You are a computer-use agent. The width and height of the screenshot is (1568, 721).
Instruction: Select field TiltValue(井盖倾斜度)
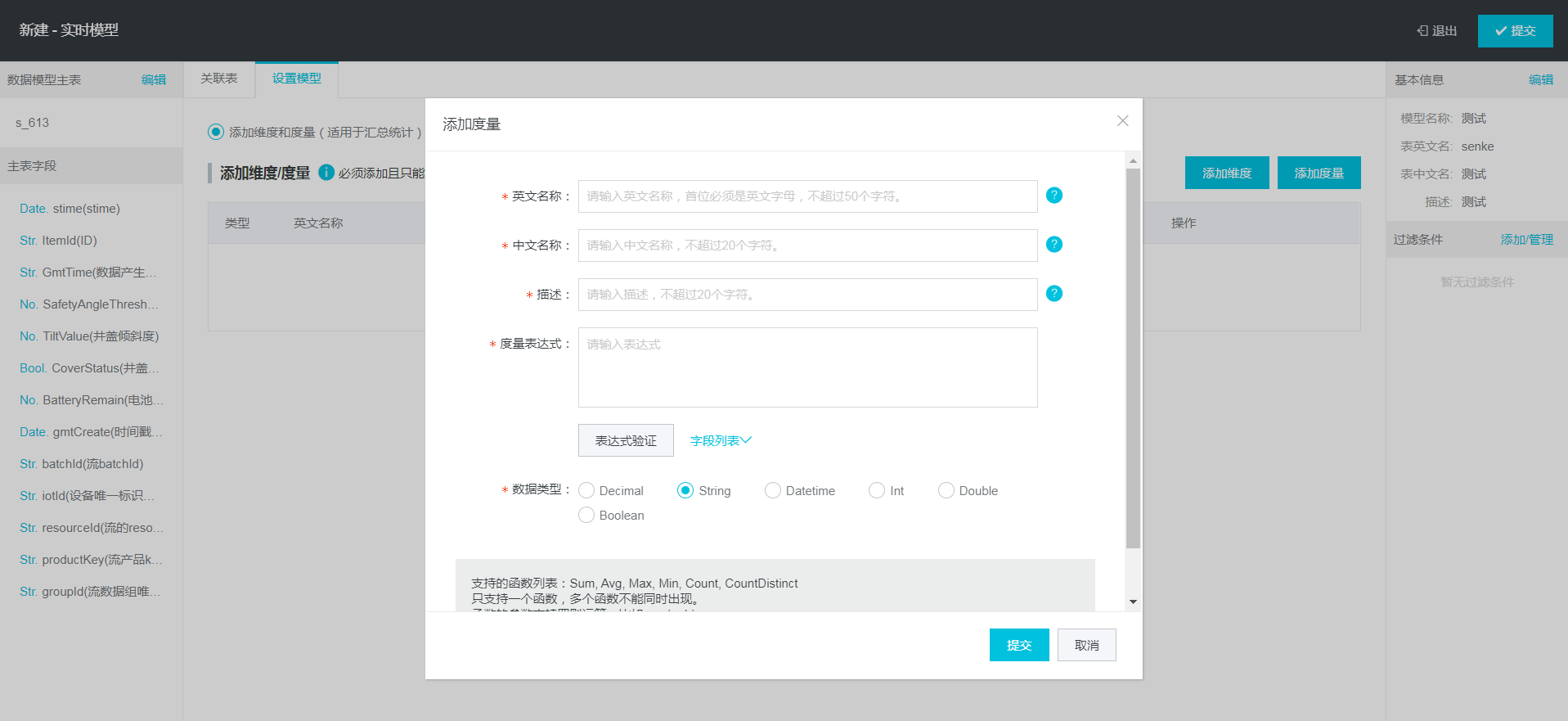pos(91,336)
